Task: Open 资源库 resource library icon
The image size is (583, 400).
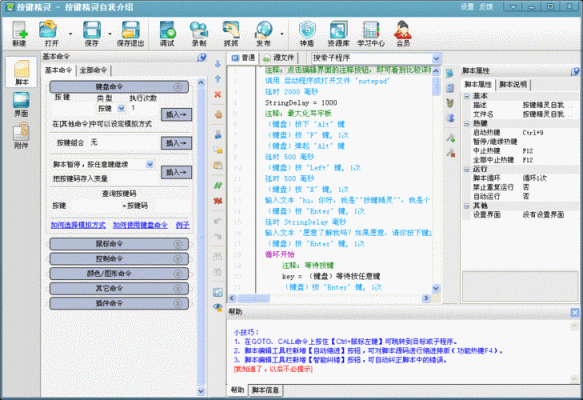Action: pyautogui.click(x=338, y=33)
